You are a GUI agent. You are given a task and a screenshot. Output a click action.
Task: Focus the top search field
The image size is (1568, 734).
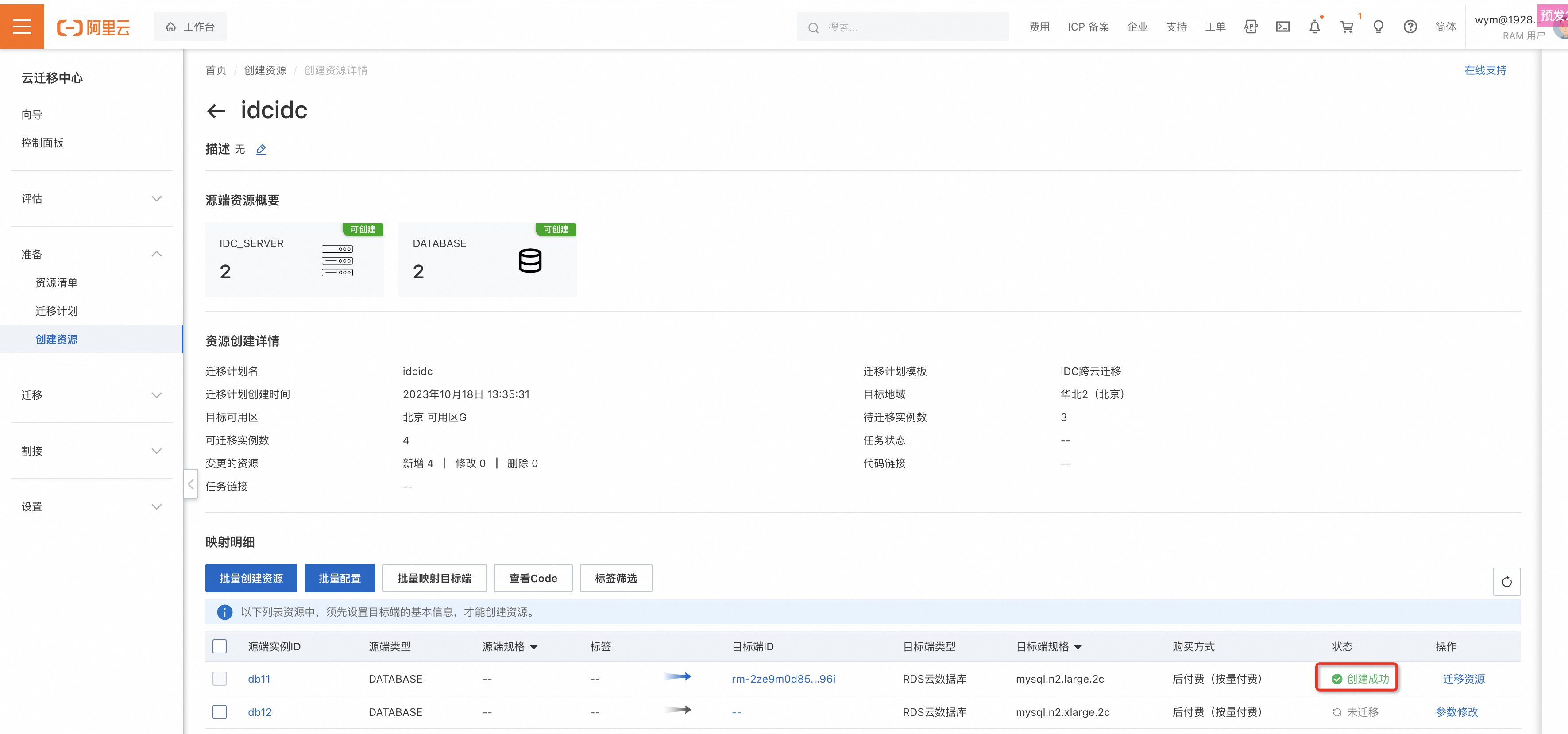(x=902, y=27)
